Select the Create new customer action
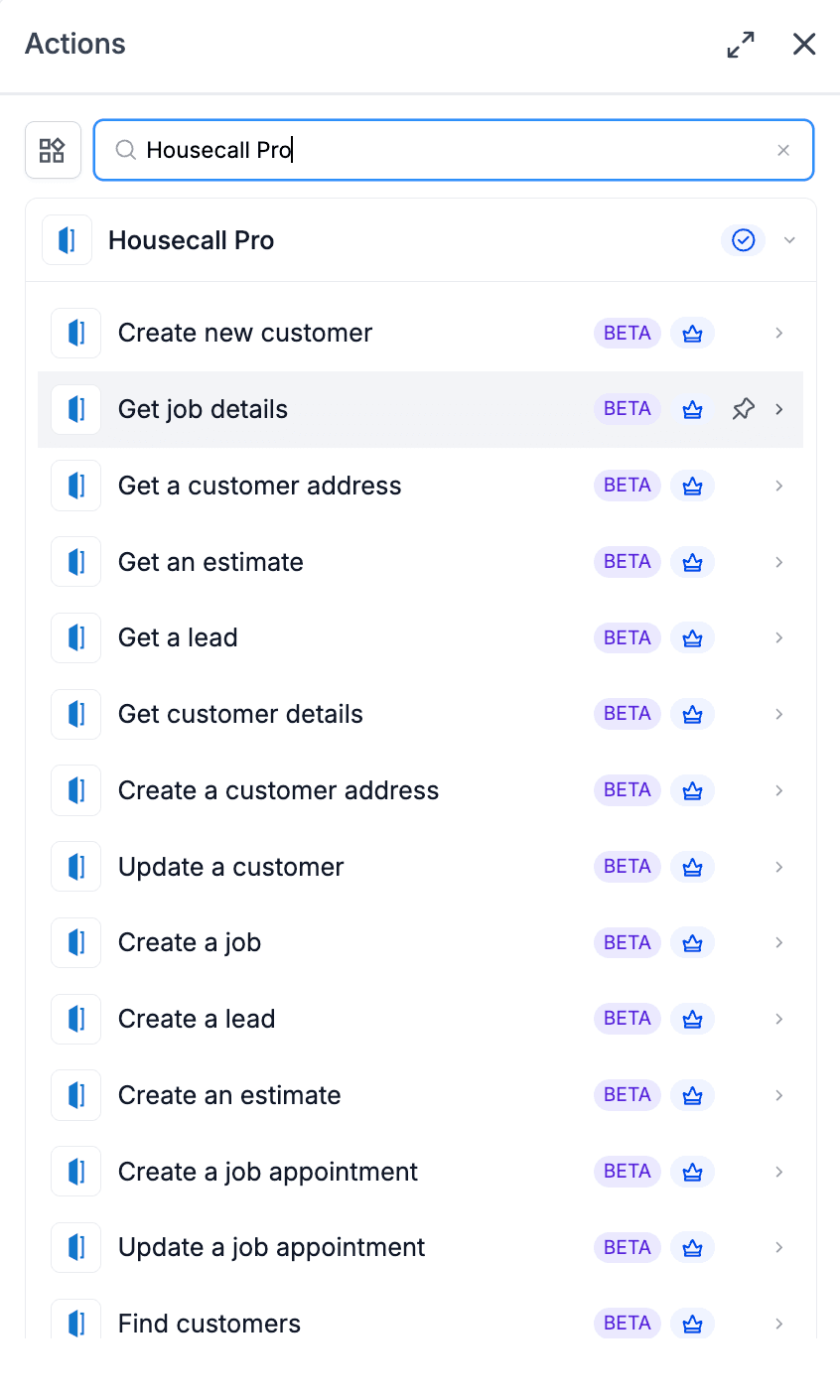The image size is (840, 1400). tap(420, 333)
